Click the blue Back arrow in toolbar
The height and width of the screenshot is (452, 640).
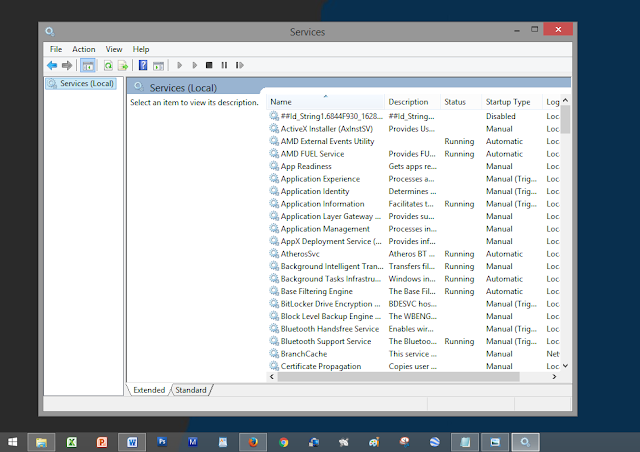tap(52, 65)
